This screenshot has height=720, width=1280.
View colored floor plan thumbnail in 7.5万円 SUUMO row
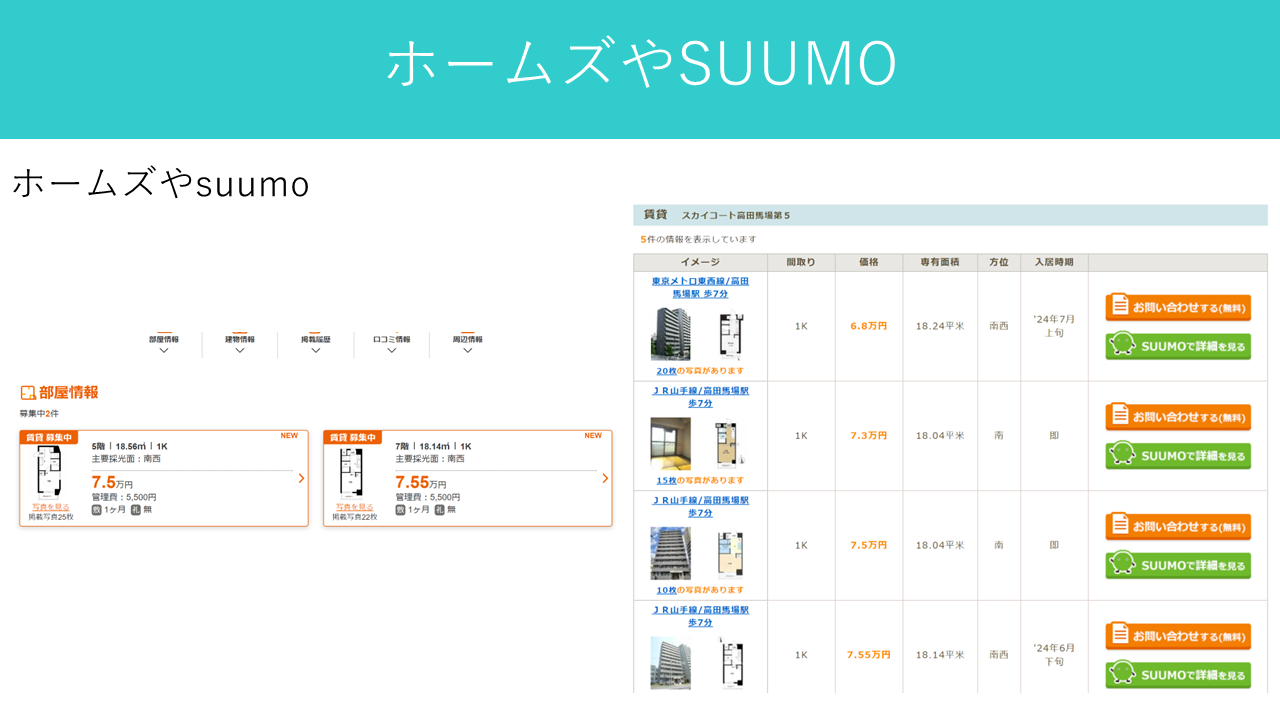(731, 553)
